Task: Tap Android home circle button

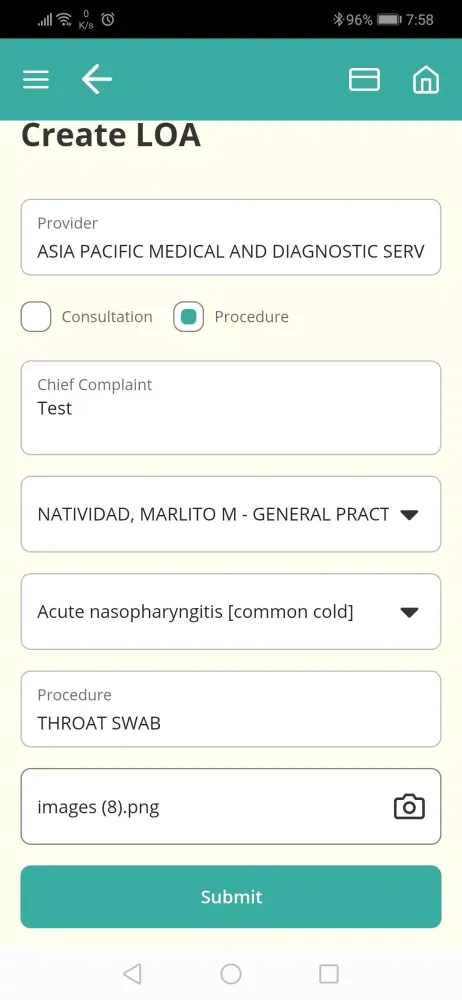Action: tap(231, 974)
